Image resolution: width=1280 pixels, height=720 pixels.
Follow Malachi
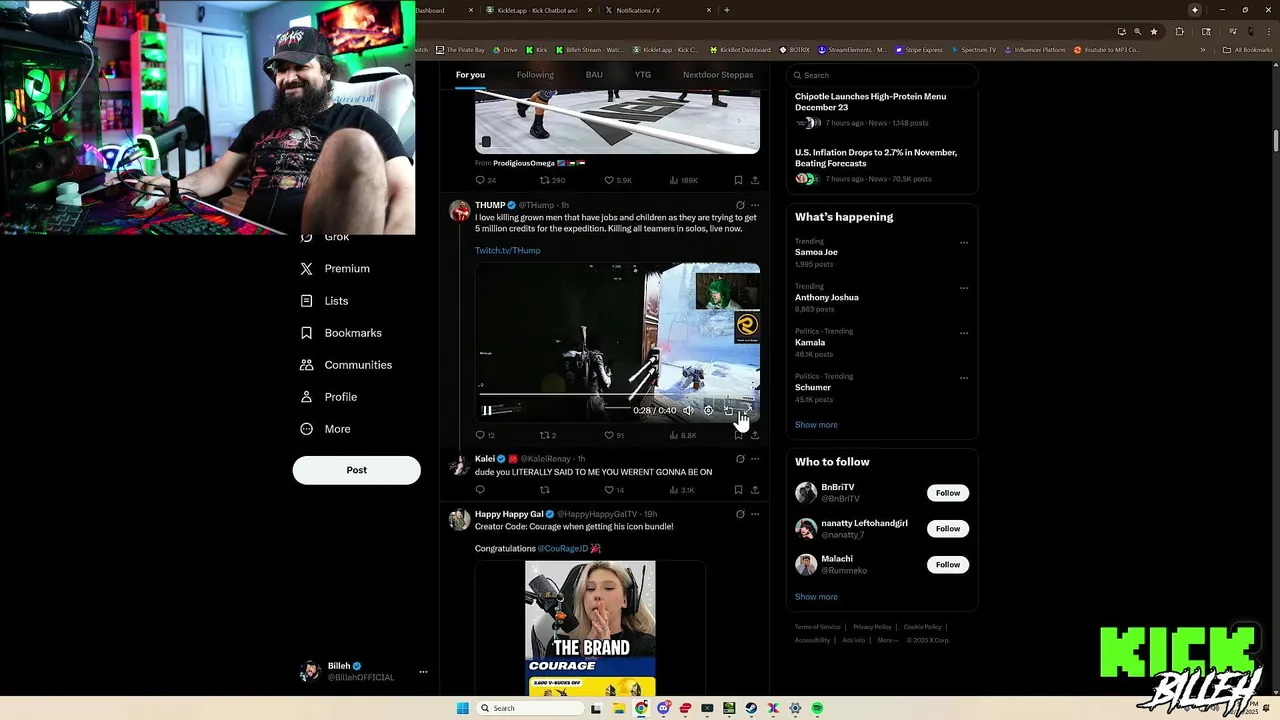click(x=948, y=565)
